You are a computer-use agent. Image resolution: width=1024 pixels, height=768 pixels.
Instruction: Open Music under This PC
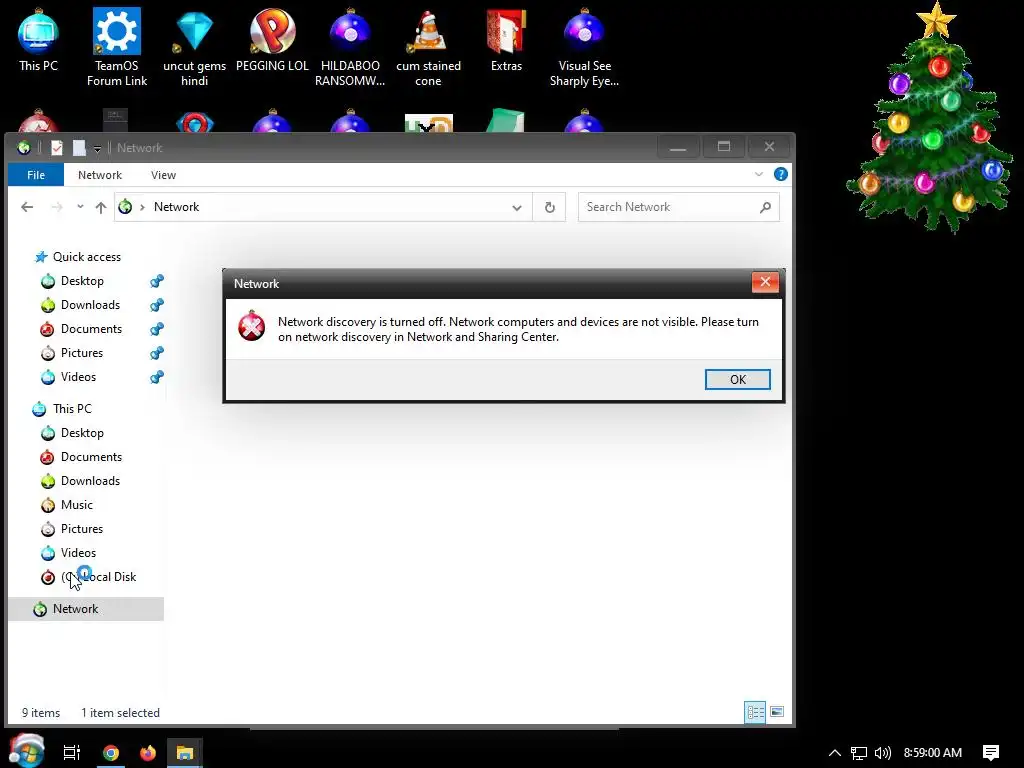76,505
